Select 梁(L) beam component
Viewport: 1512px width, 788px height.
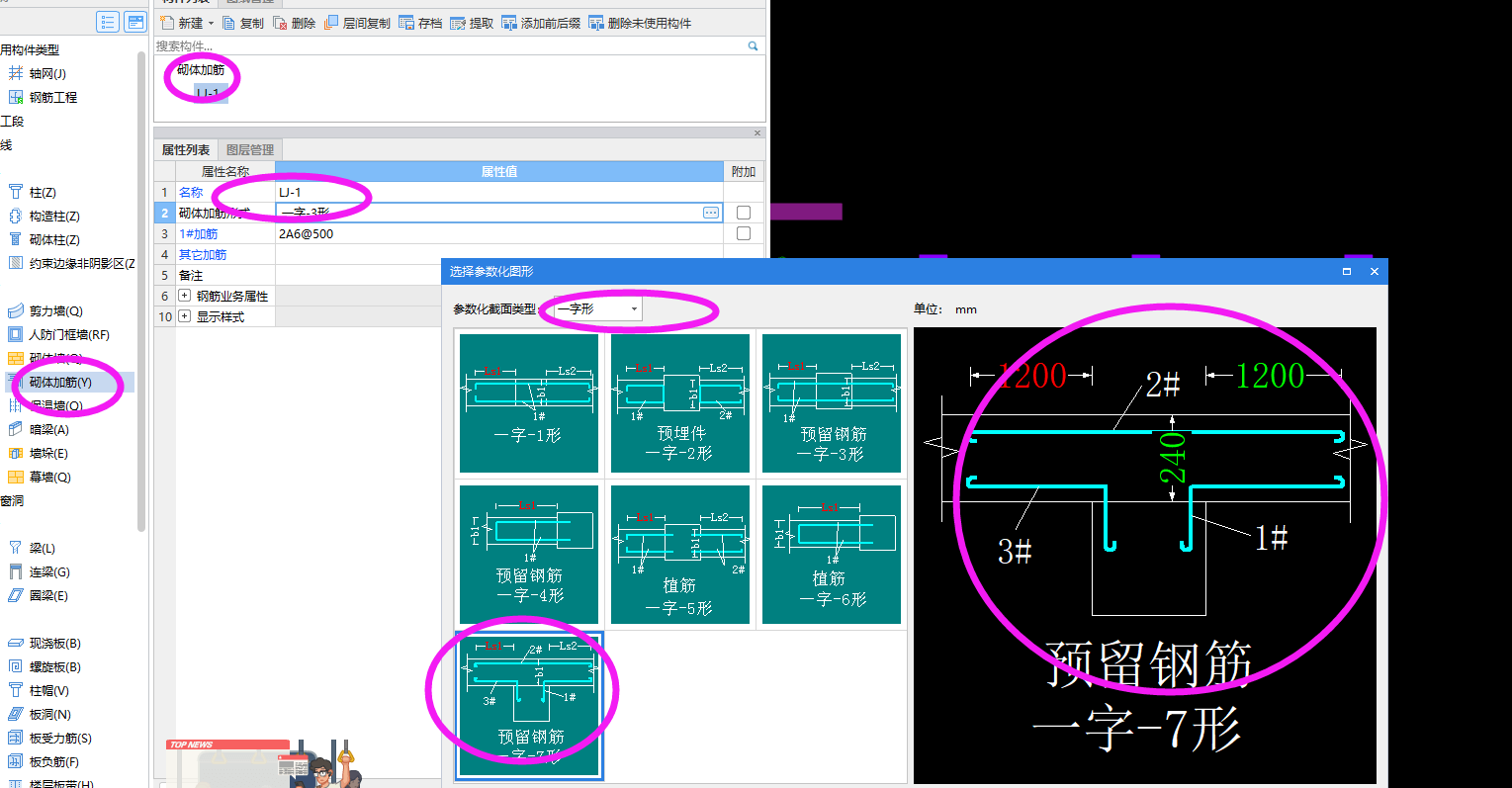[32, 548]
